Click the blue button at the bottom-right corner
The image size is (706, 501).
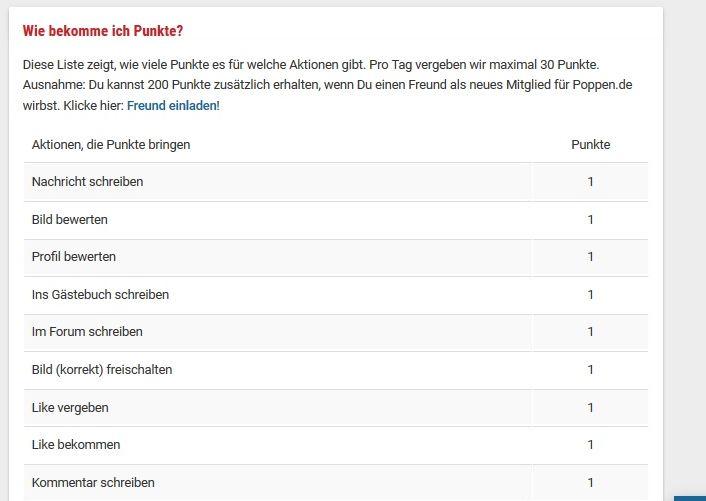pos(690,497)
